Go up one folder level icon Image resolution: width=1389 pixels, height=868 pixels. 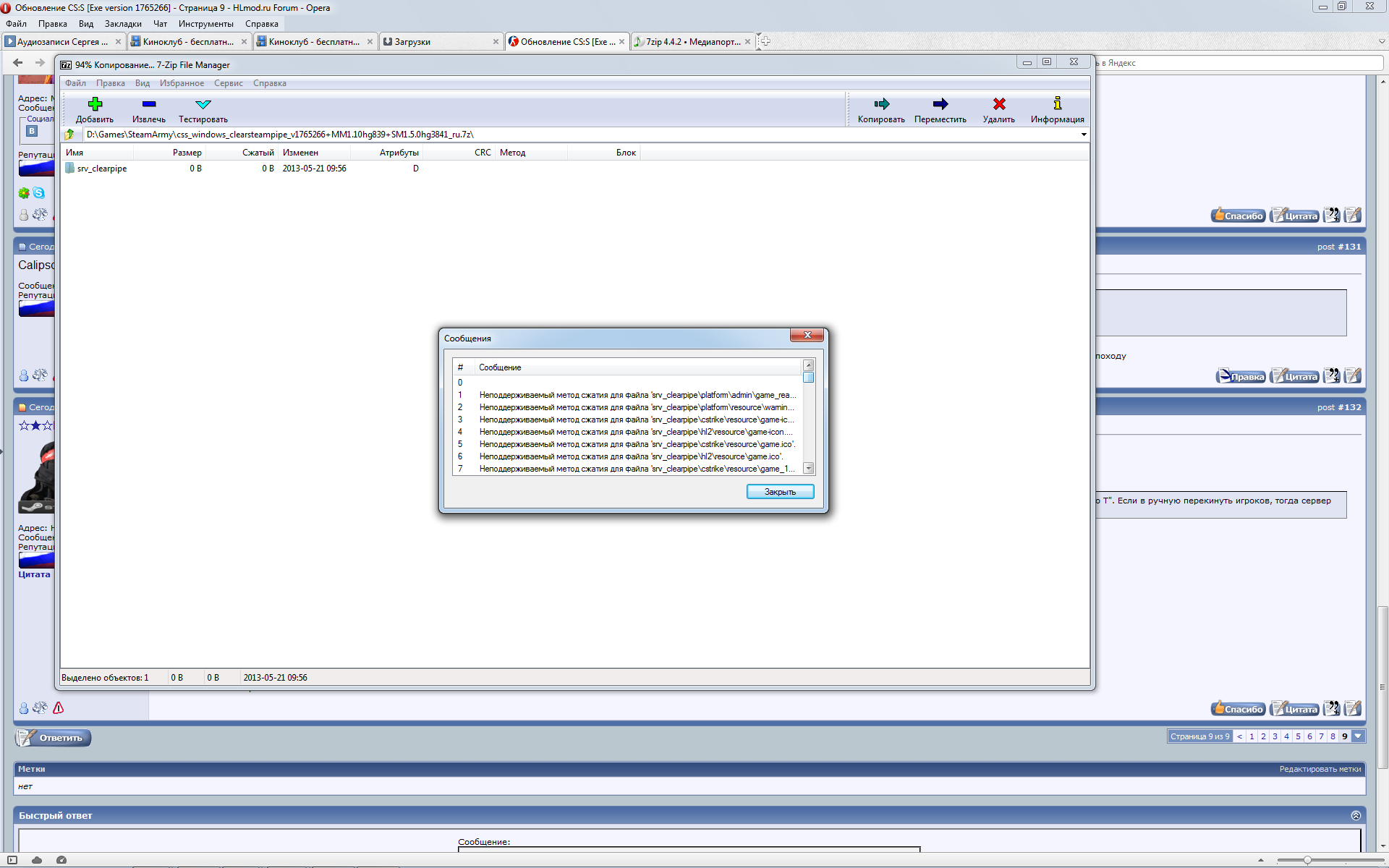pos(70,135)
